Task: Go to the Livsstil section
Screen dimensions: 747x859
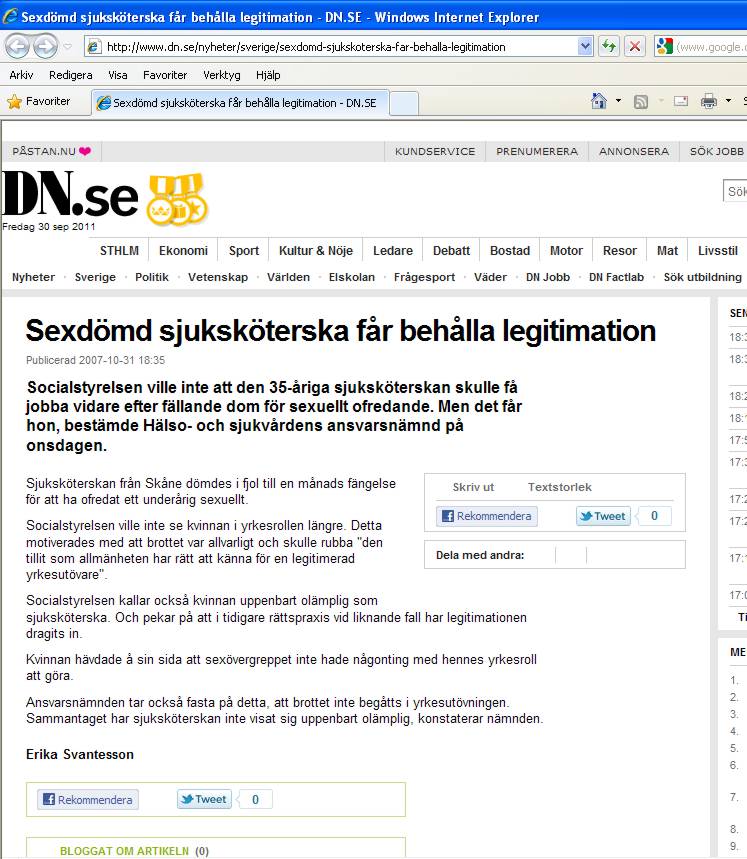Action: [717, 251]
